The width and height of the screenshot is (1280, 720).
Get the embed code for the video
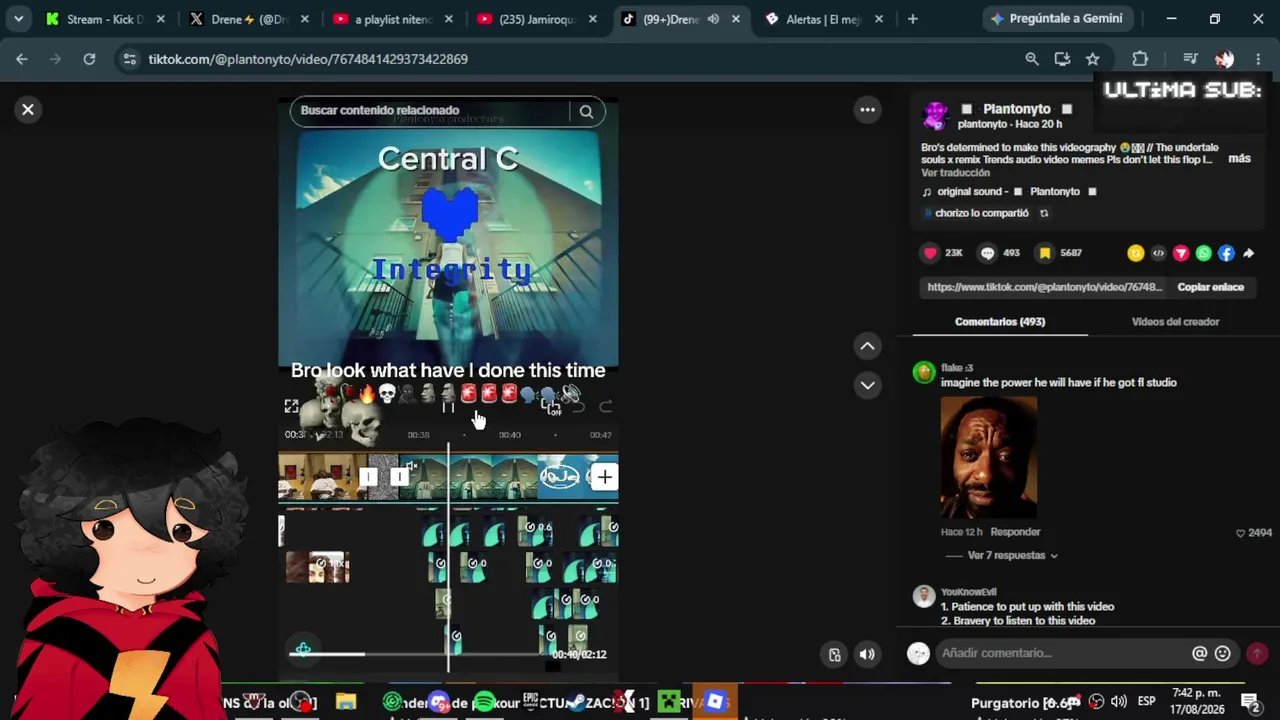(x=1158, y=254)
